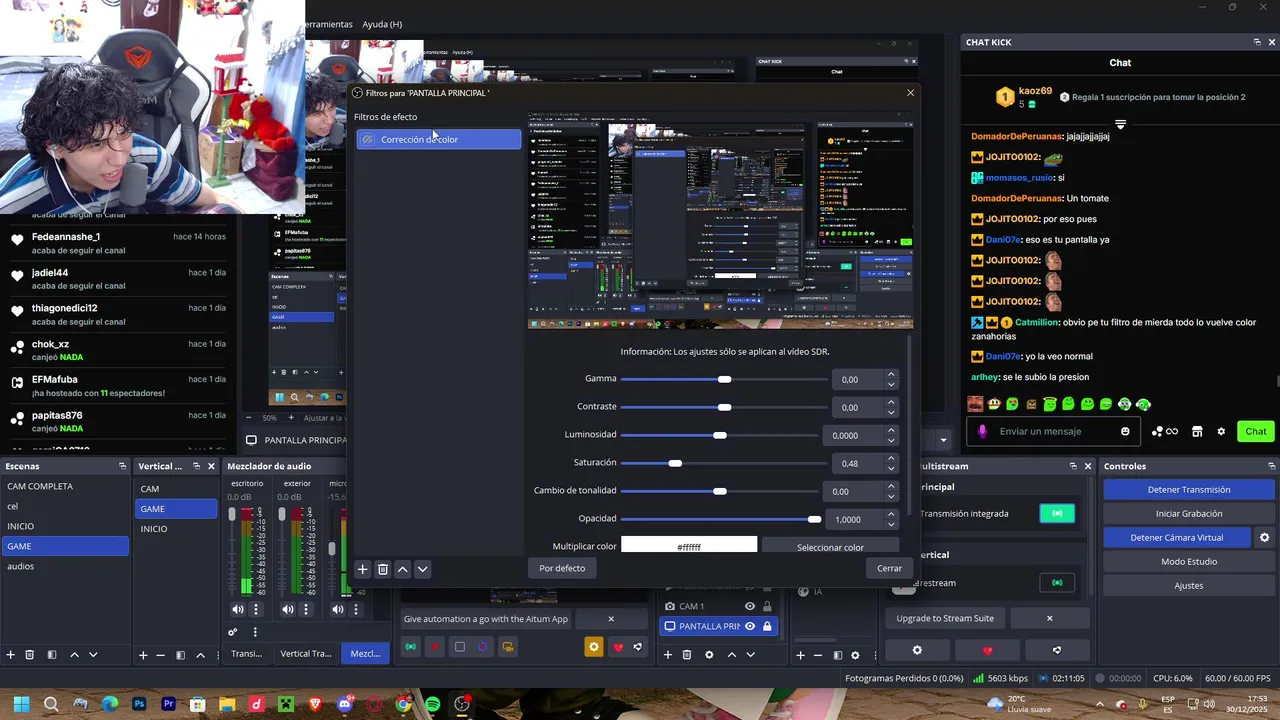Image resolution: width=1280 pixels, height=720 pixels.
Task: Increase Saturación value with up arrow
Action: coord(891,458)
